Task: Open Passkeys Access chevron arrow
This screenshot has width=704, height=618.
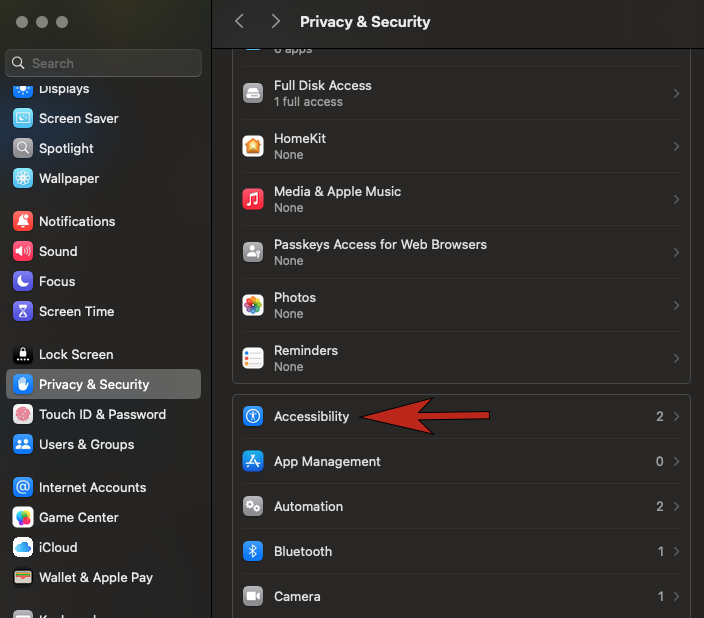Action: coord(676,252)
